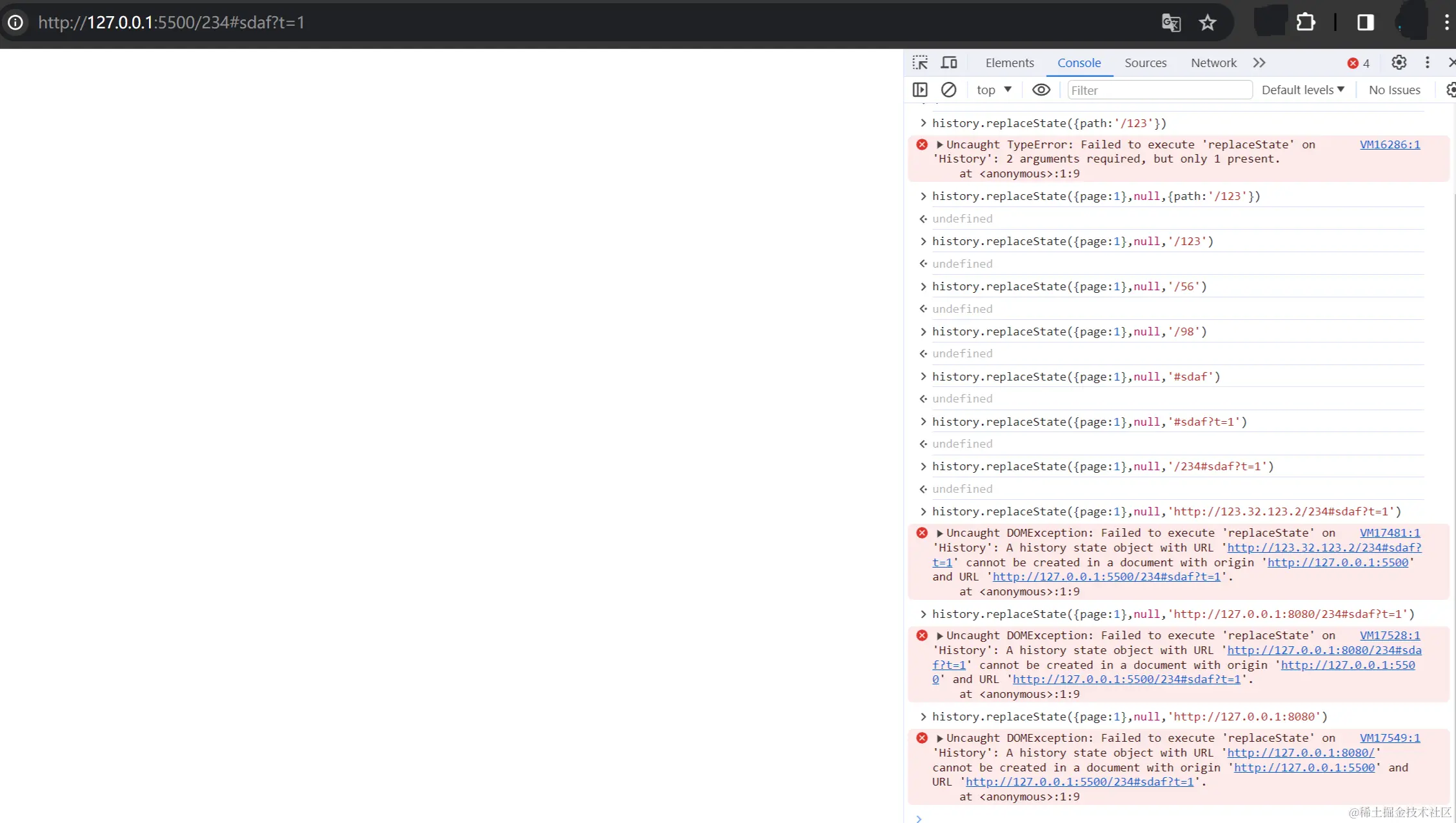Viewport: 1456px width, 823px height.
Task: Open the DevTools three-dot customize menu
Action: click(x=1427, y=63)
